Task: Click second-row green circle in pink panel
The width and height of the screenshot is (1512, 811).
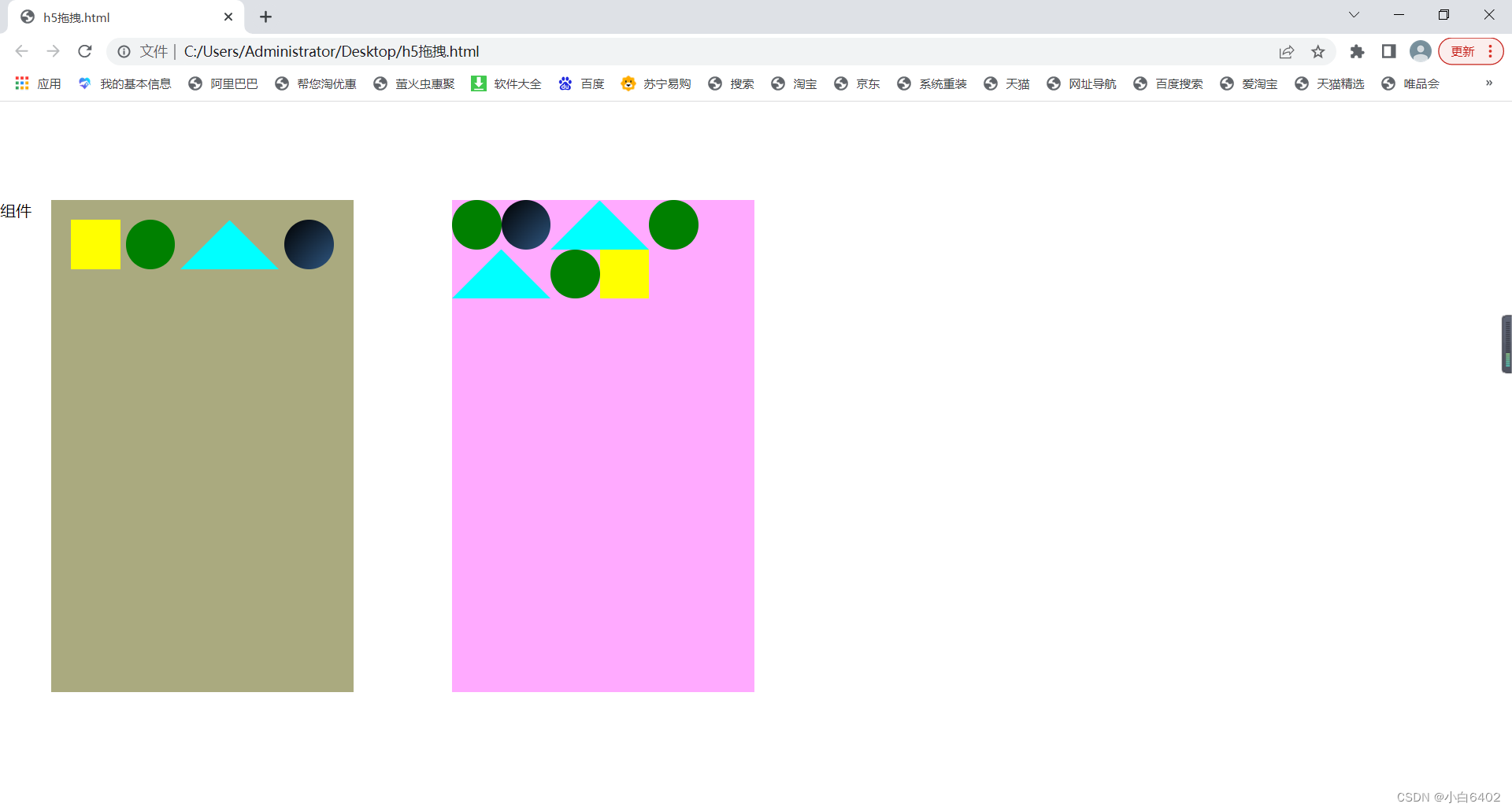Action: [x=575, y=274]
